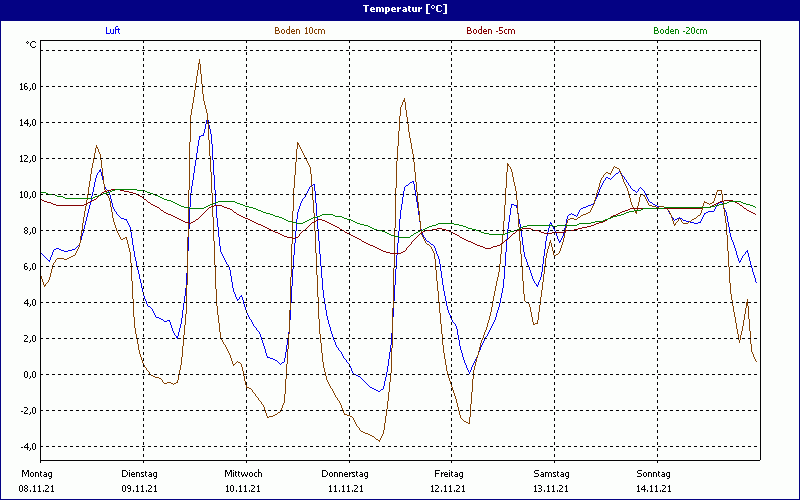Click the date 12.11.21
Viewport: 800px width, 500px height.
448,489
